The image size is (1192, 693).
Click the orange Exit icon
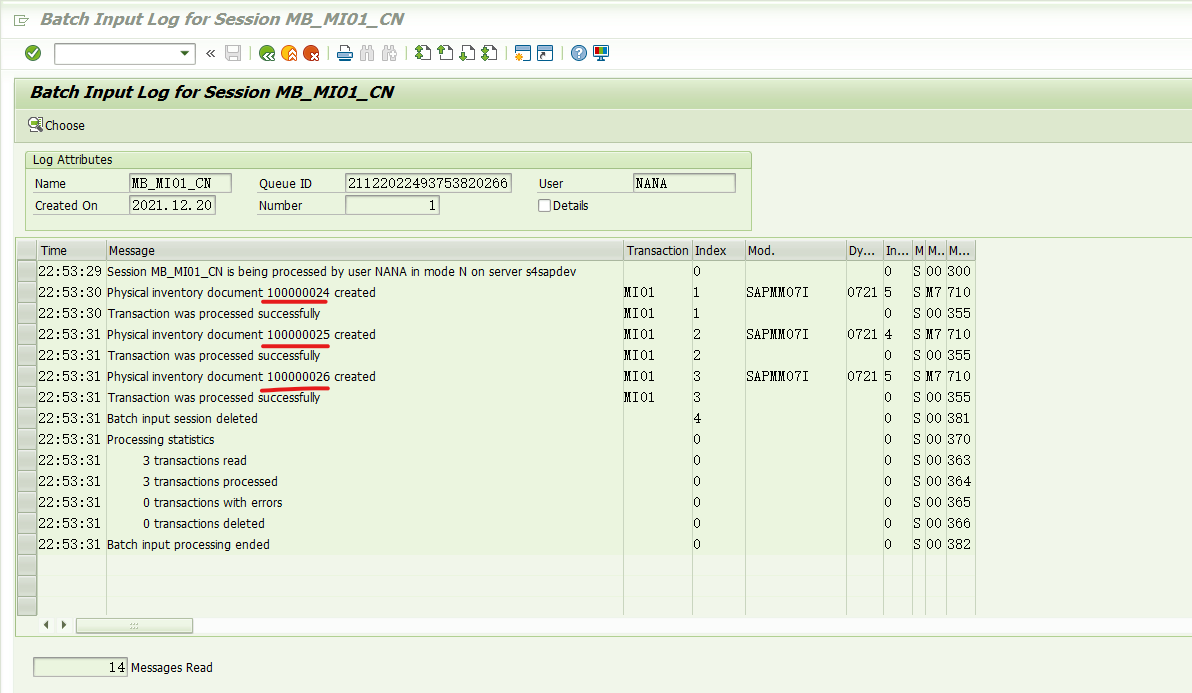pos(289,53)
